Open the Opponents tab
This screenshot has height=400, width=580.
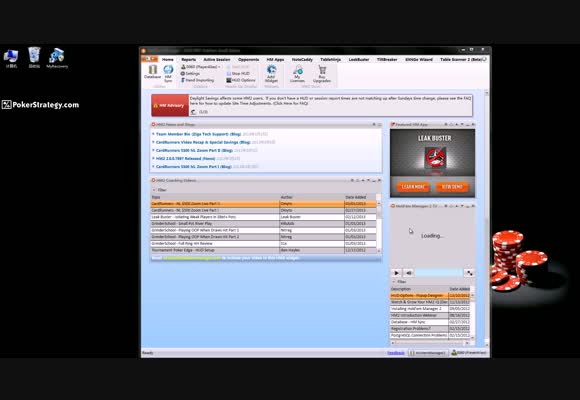(x=249, y=59)
